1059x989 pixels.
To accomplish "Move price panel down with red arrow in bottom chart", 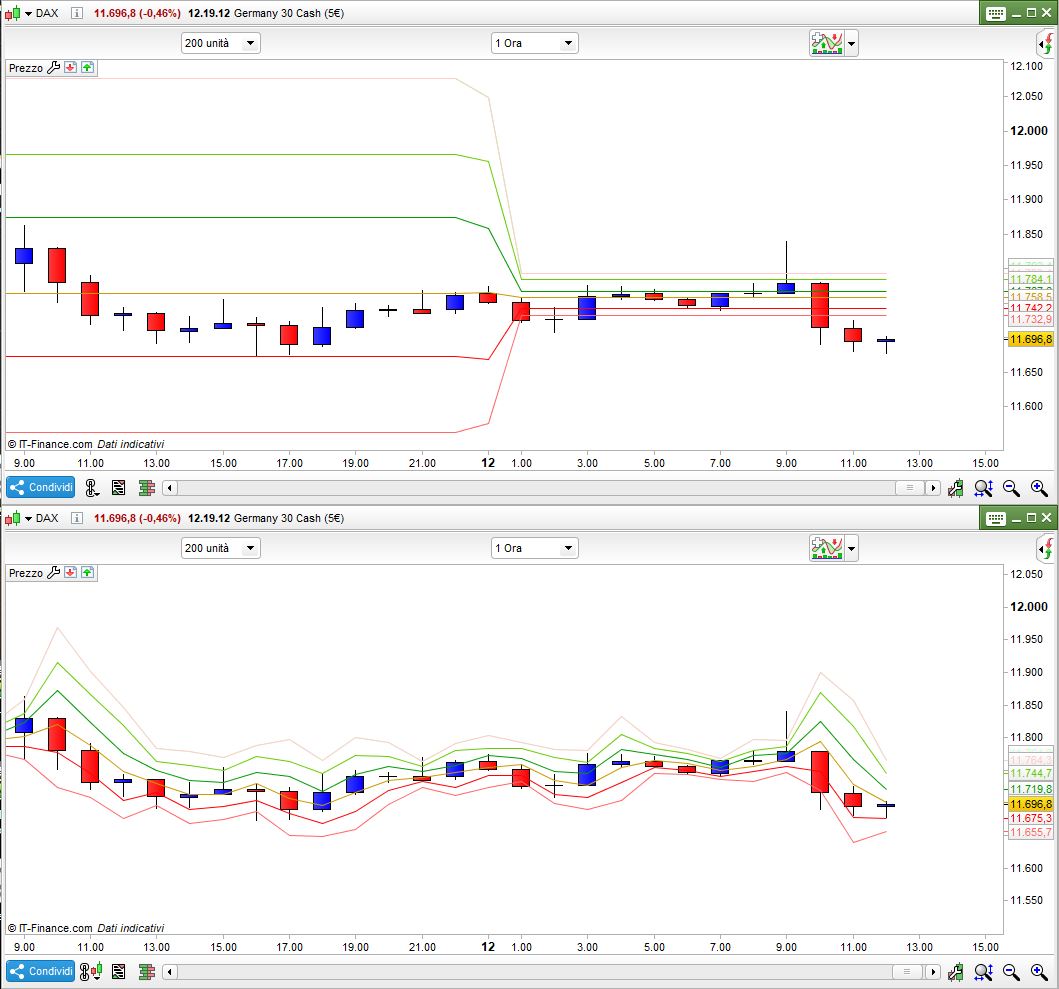I will pos(70,572).
